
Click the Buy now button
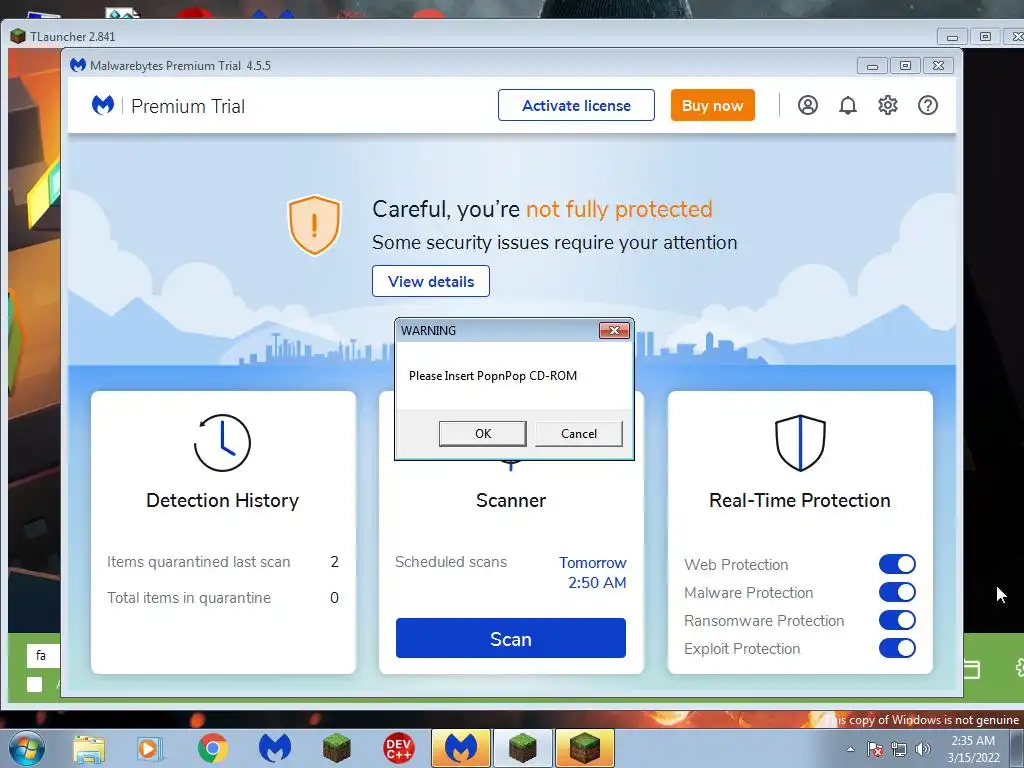(712, 105)
